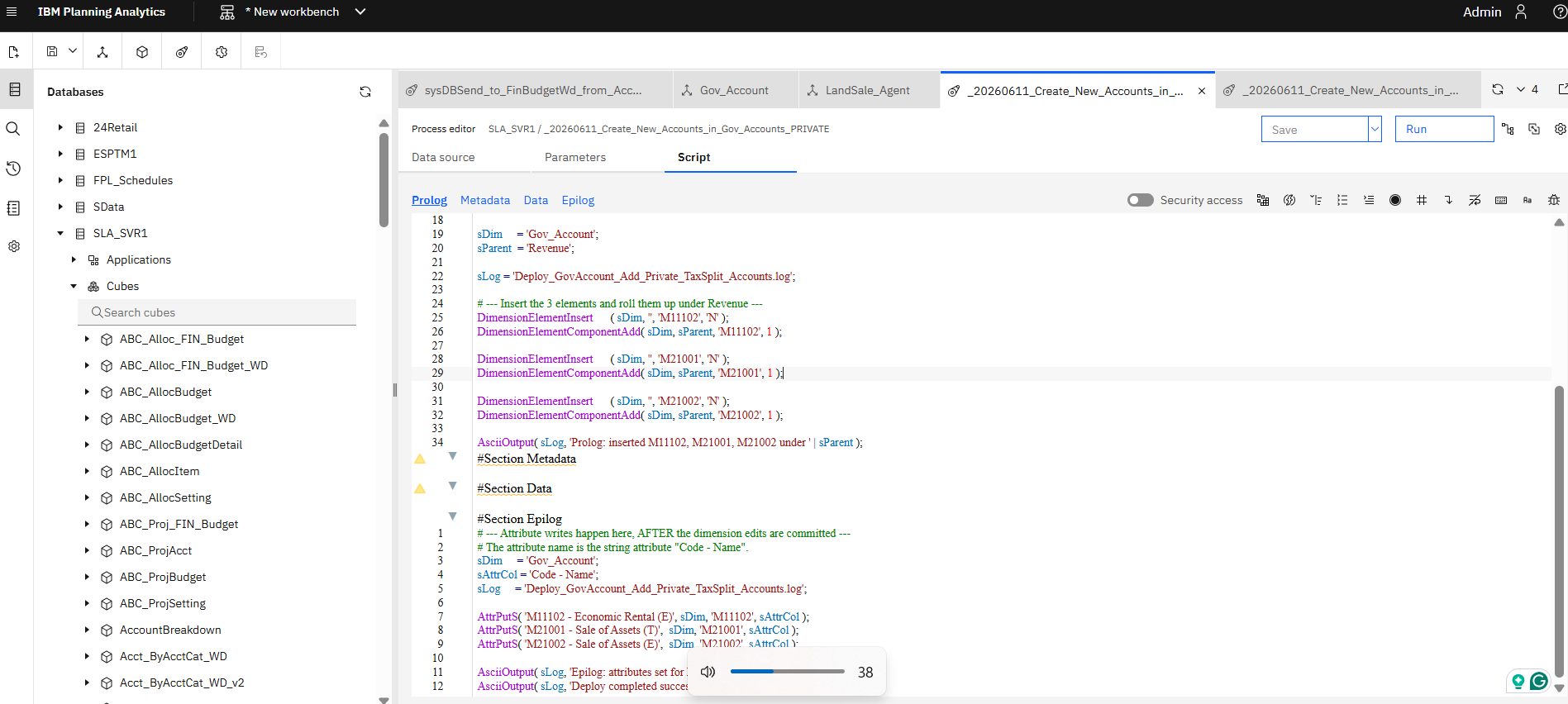Switch to the Parameters tab

(x=575, y=157)
